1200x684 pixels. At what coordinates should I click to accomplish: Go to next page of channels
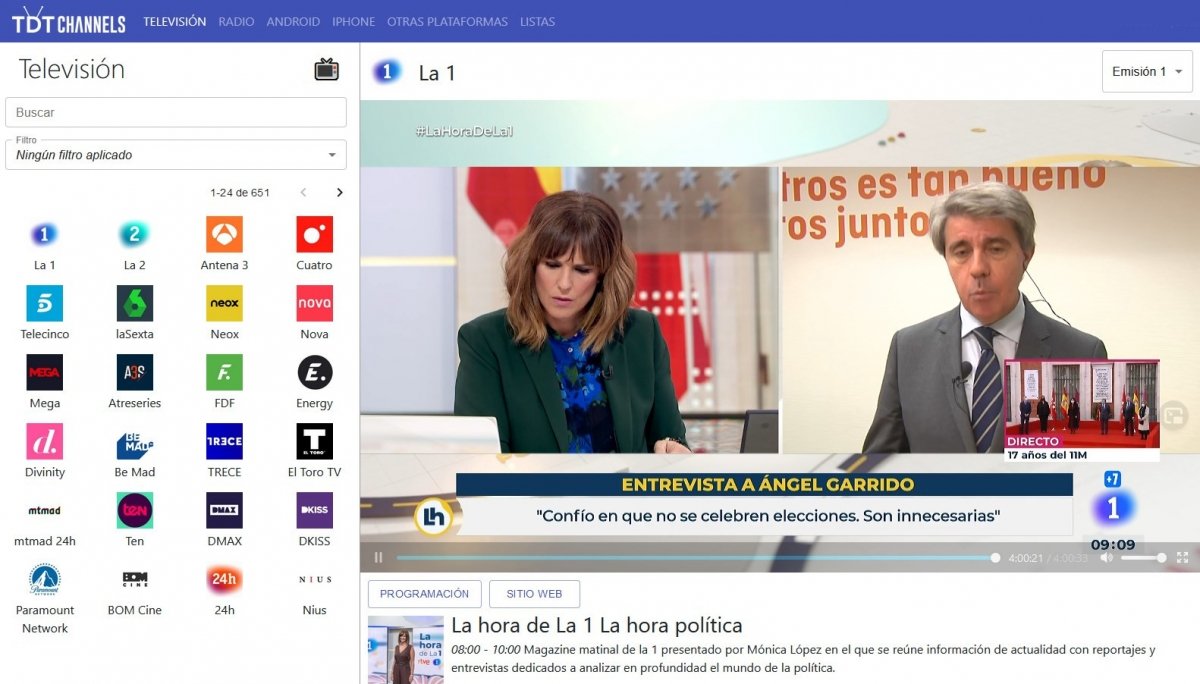pyautogui.click(x=339, y=193)
